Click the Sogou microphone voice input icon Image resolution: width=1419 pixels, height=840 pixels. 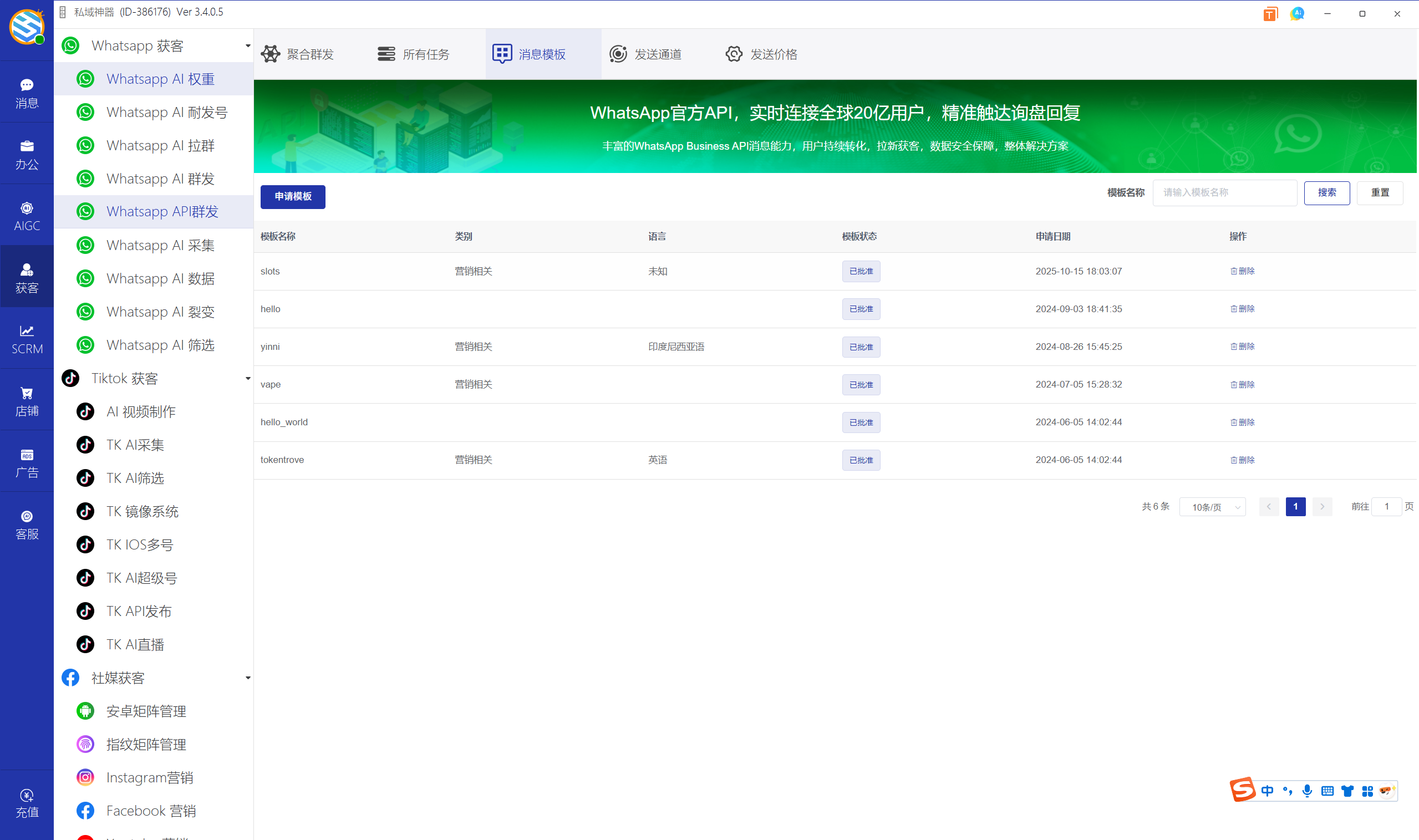tap(1307, 791)
